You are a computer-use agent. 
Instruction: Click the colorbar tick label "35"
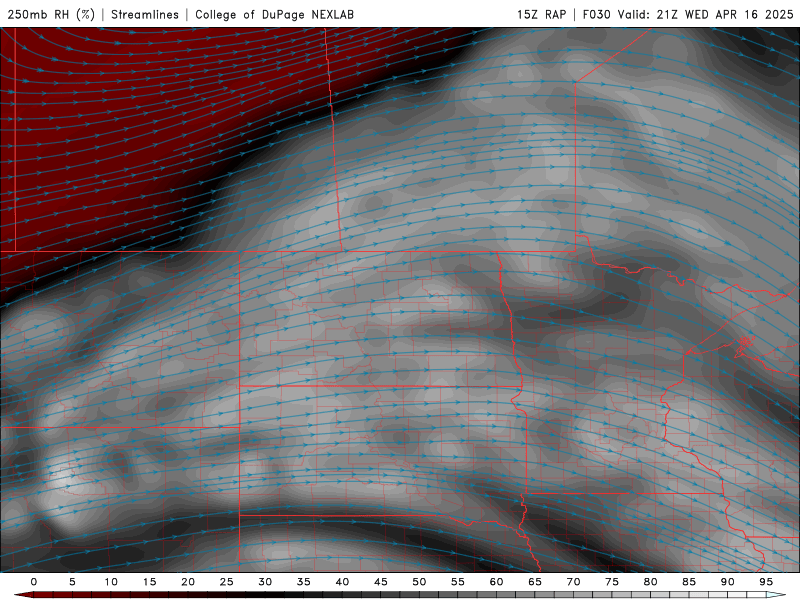pyautogui.click(x=304, y=582)
